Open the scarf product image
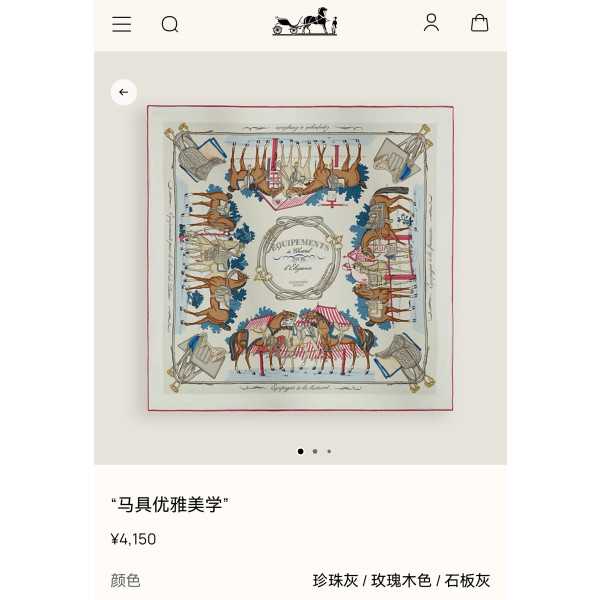600x600 pixels. [x=300, y=258]
